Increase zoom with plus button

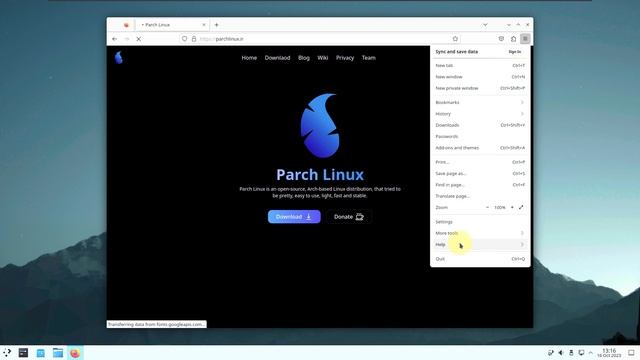[x=512, y=207]
